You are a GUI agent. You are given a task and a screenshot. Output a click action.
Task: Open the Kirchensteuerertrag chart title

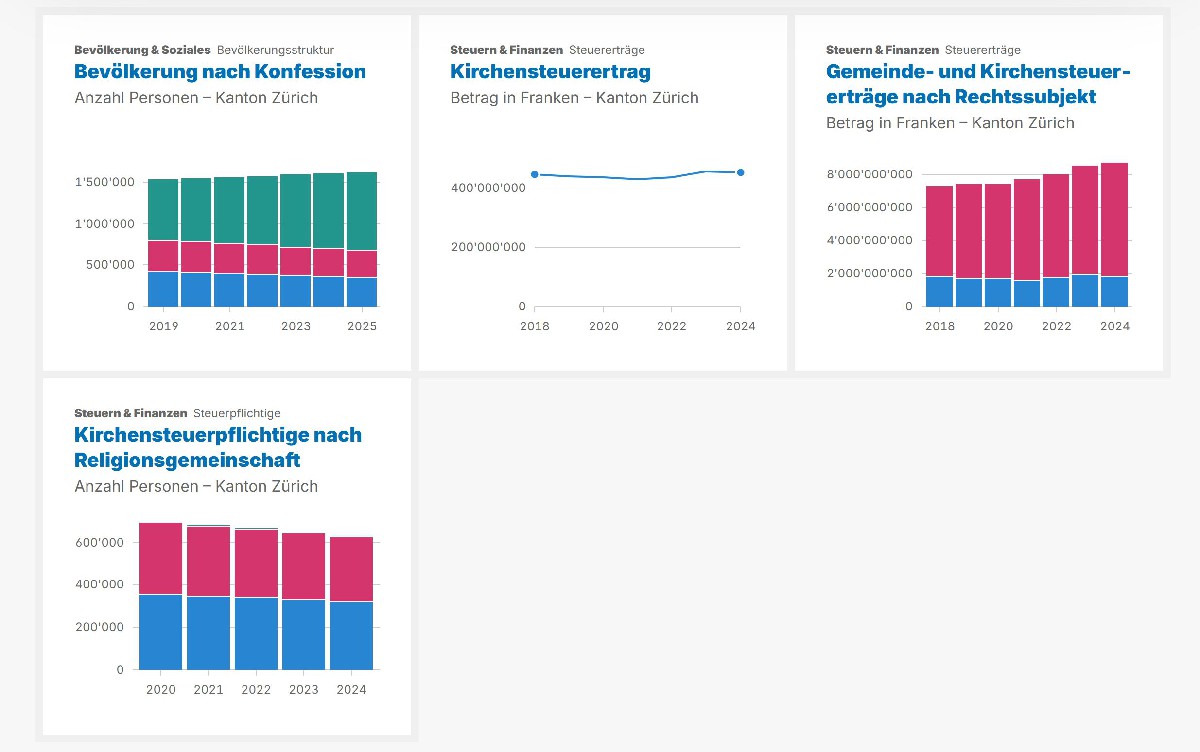click(550, 72)
